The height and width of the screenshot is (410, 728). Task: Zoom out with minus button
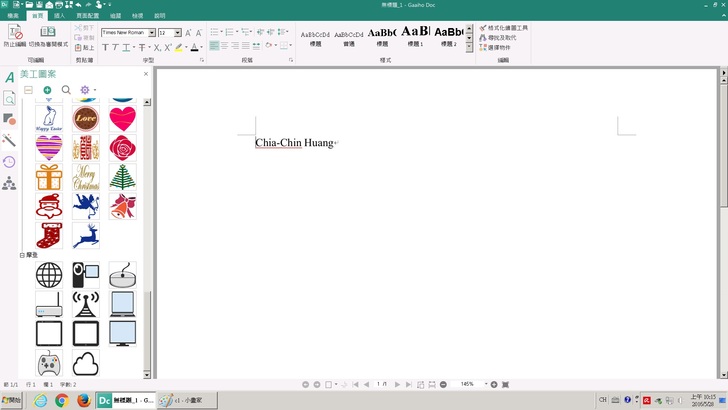pos(443,384)
